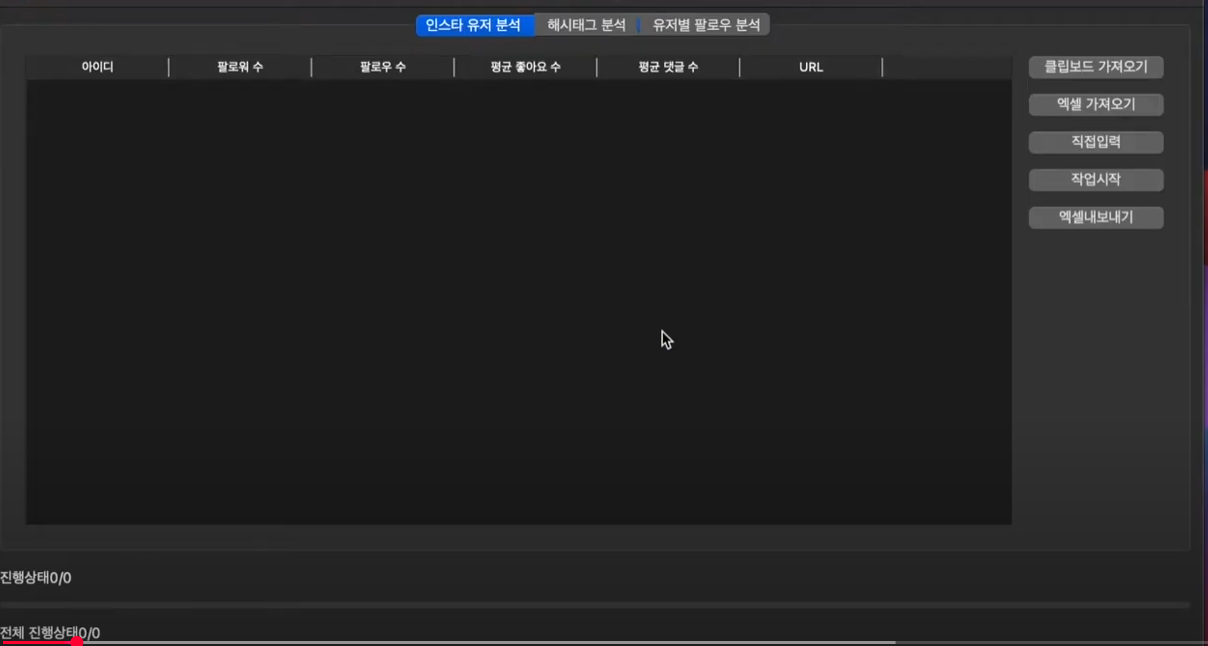
Task: Click the 진행상태0/0 status label
Action: click(x=36, y=578)
